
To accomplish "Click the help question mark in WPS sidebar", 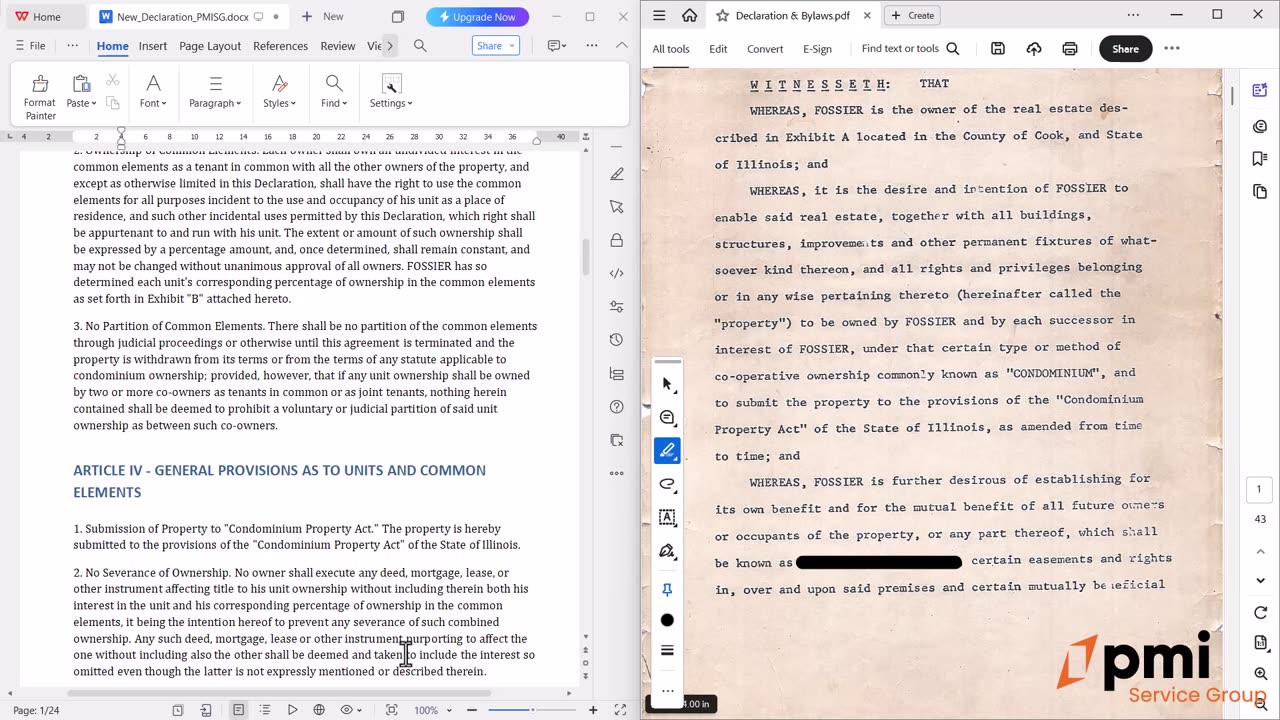I will (x=617, y=407).
